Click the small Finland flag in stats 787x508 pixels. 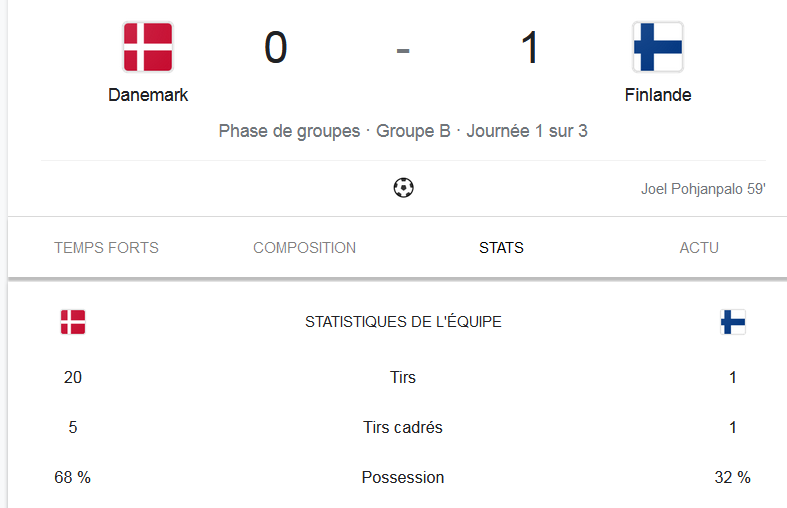(733, 322)
